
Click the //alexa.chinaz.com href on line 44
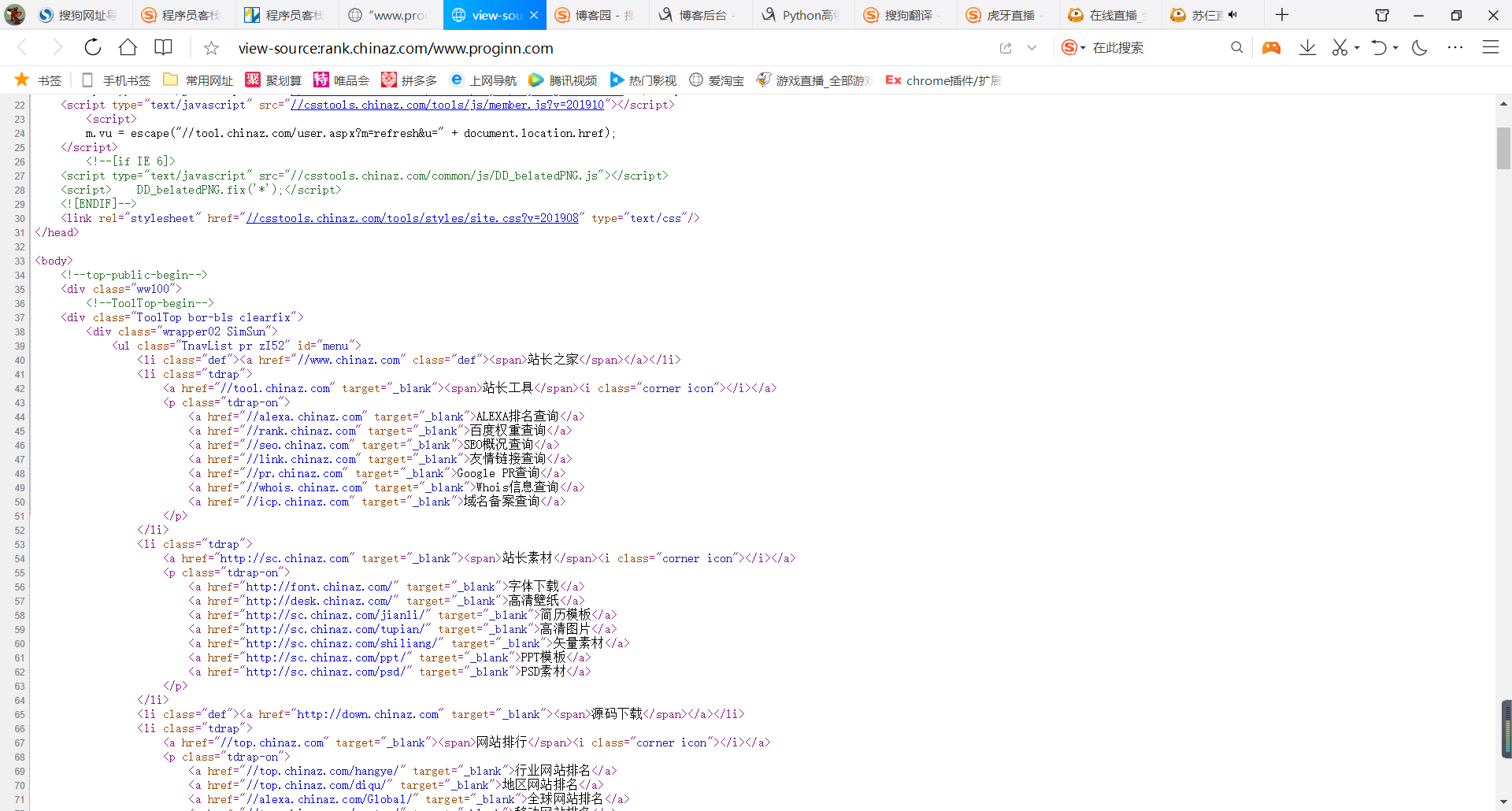pyautogui.click(x=305, y=417)
